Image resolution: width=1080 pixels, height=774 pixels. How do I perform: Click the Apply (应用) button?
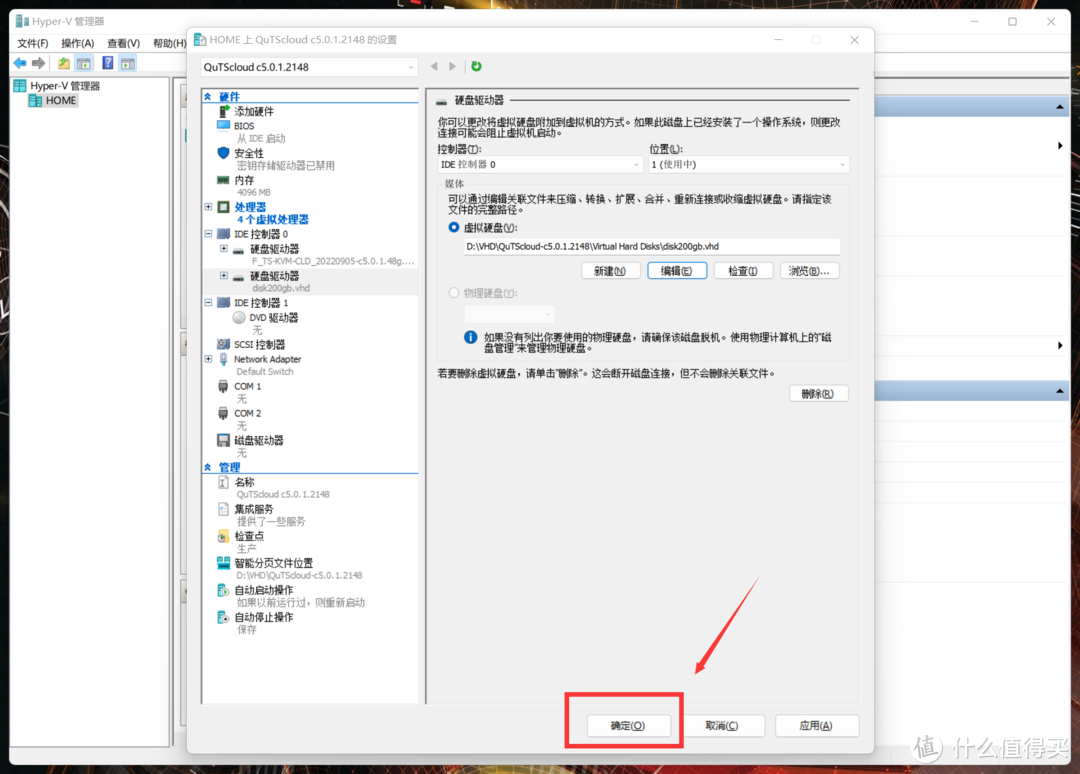point(816,726)
